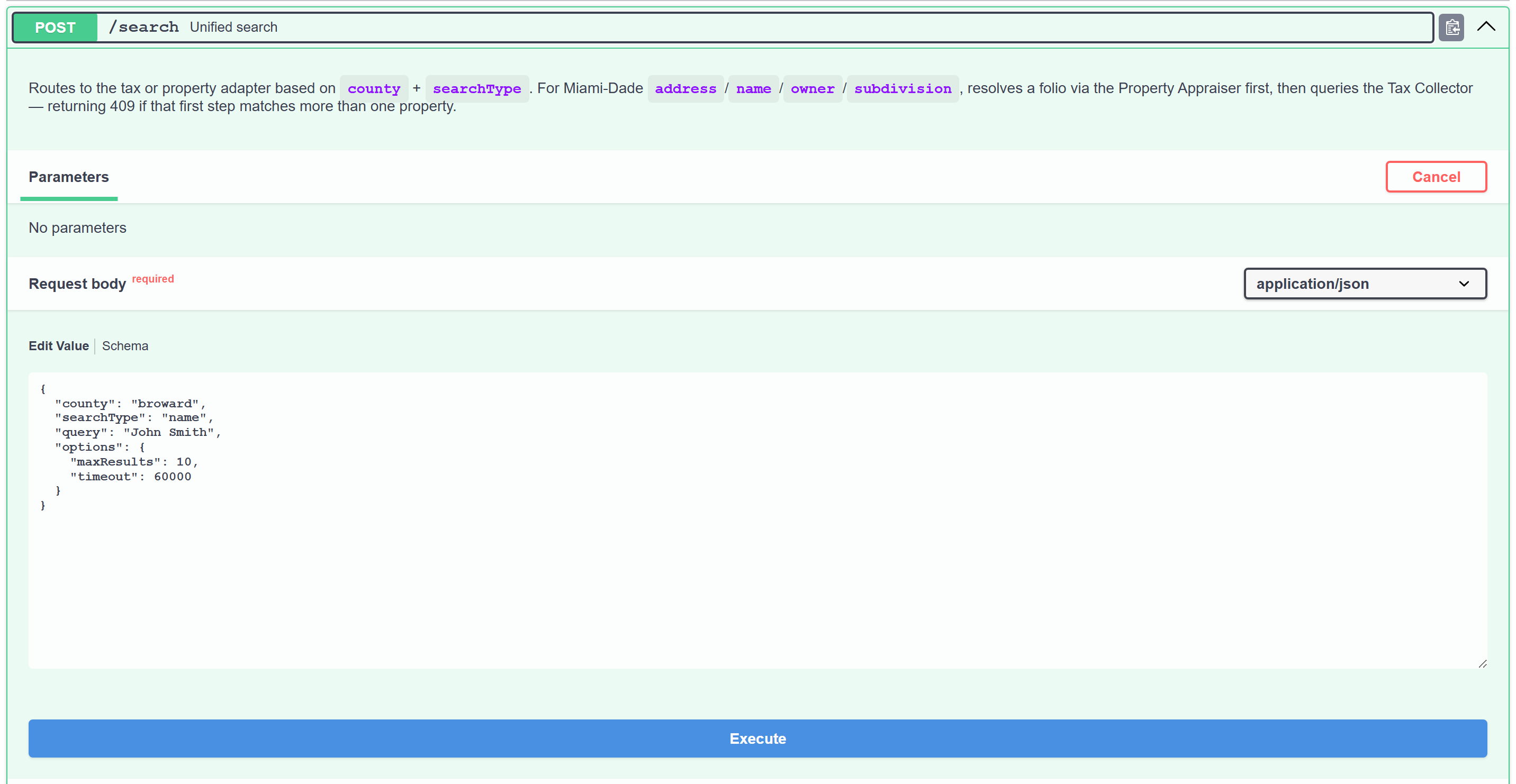Click the 'owner' code tag
1516x784 pixels.
[812, 89]
